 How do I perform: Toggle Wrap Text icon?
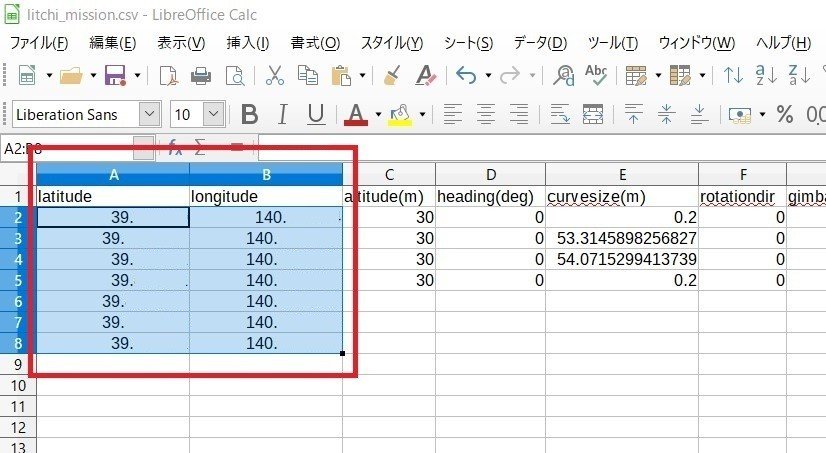[x=559, y=114]
